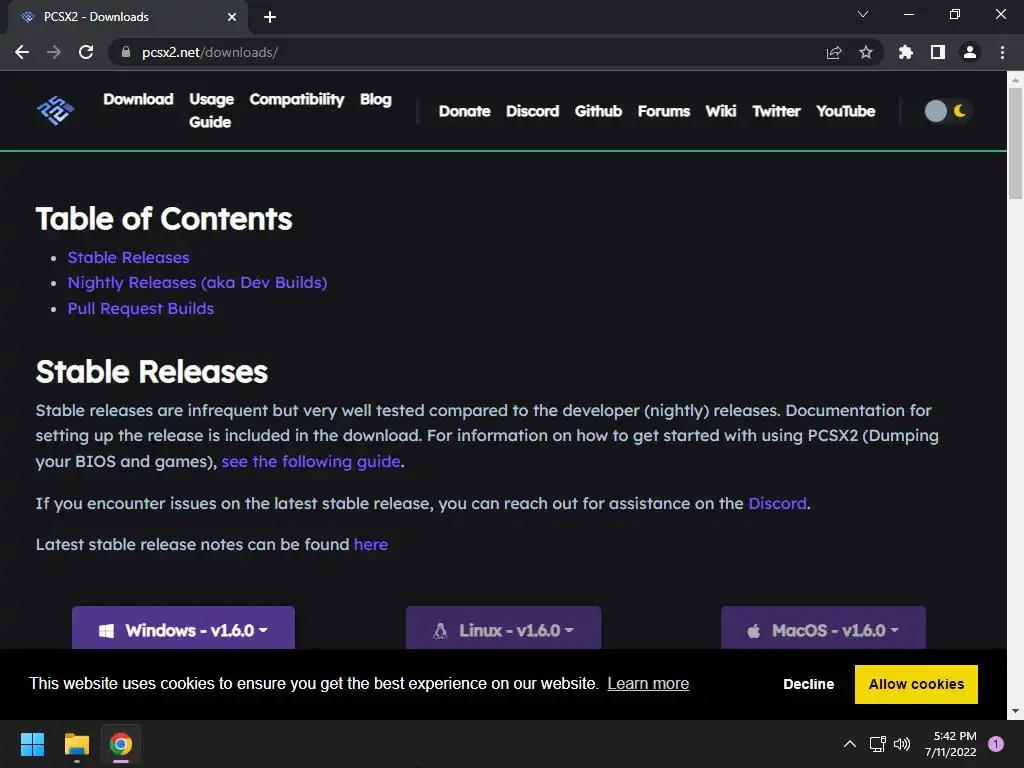Screen dimensions: 1024x768
Task: Expand the MacOS - v1.6.0 download dropdown
Action: tap(823, 628)
